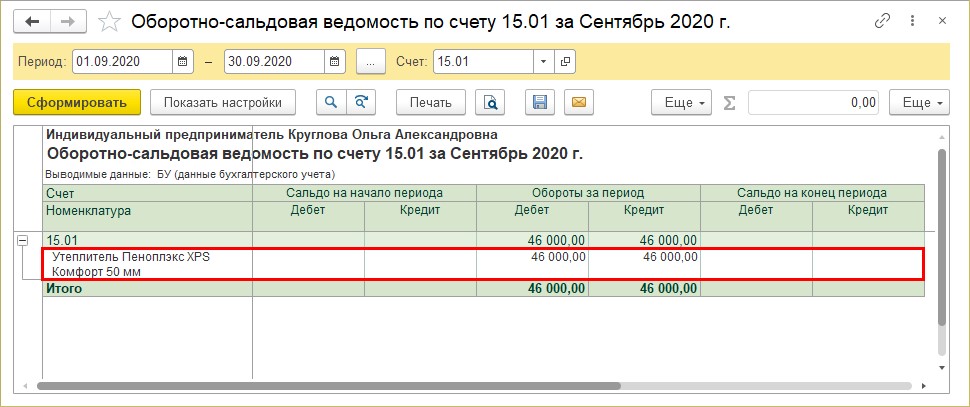Click Обороты за период header
The width and height of the screenshot is (970, 407).
pos(588,193)
